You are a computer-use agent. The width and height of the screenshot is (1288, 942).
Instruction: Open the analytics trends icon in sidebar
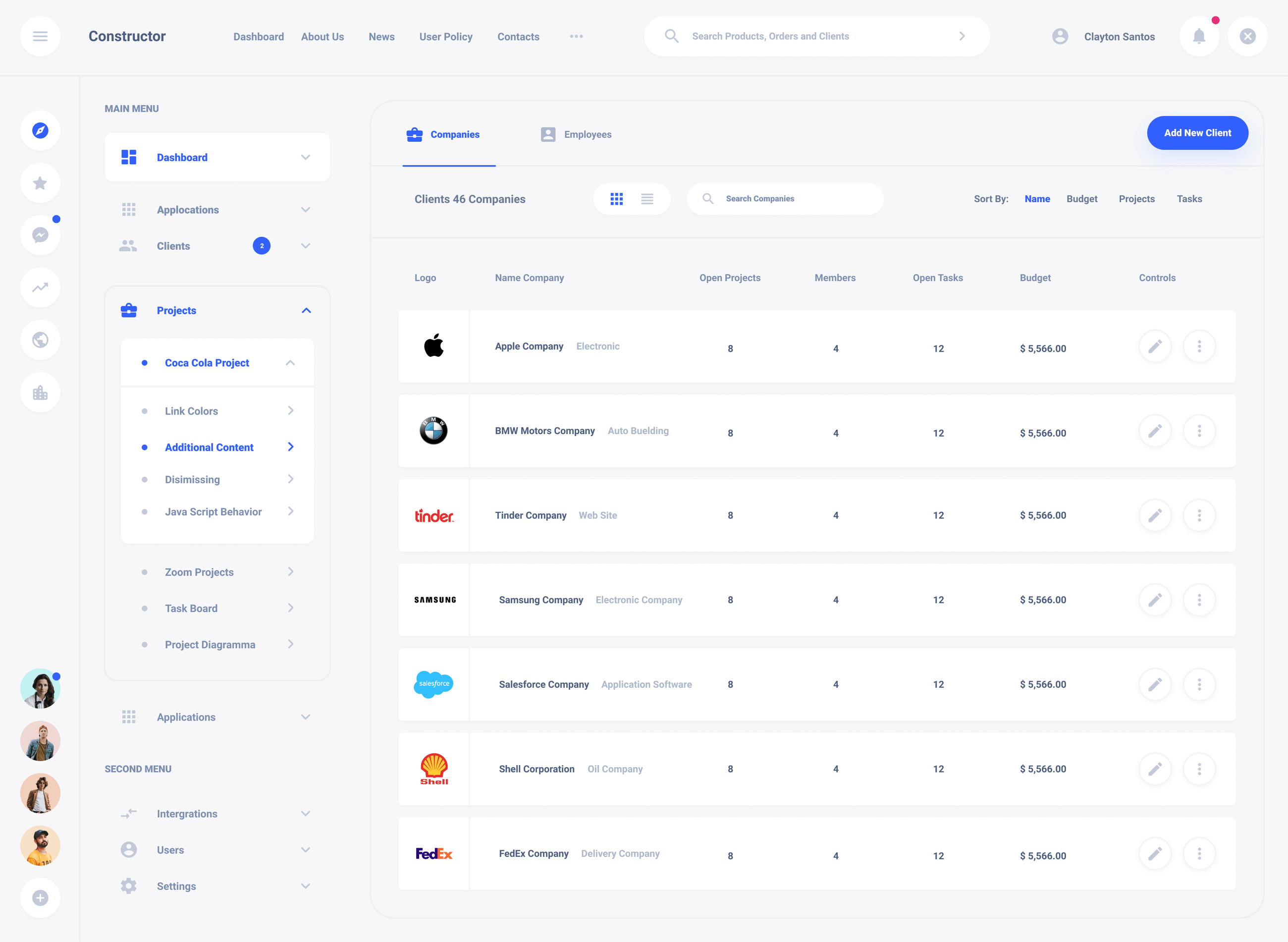click(40, 287)
